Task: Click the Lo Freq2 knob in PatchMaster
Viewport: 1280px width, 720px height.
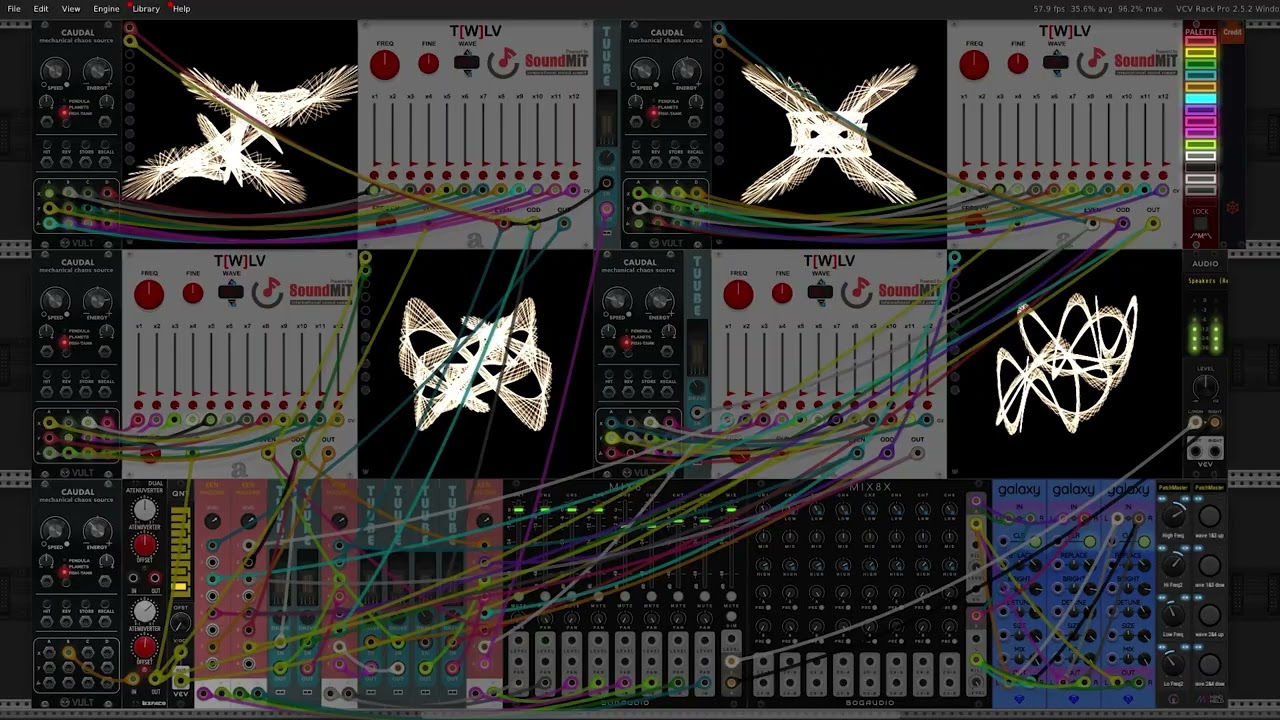Action: coord(1173,663)
